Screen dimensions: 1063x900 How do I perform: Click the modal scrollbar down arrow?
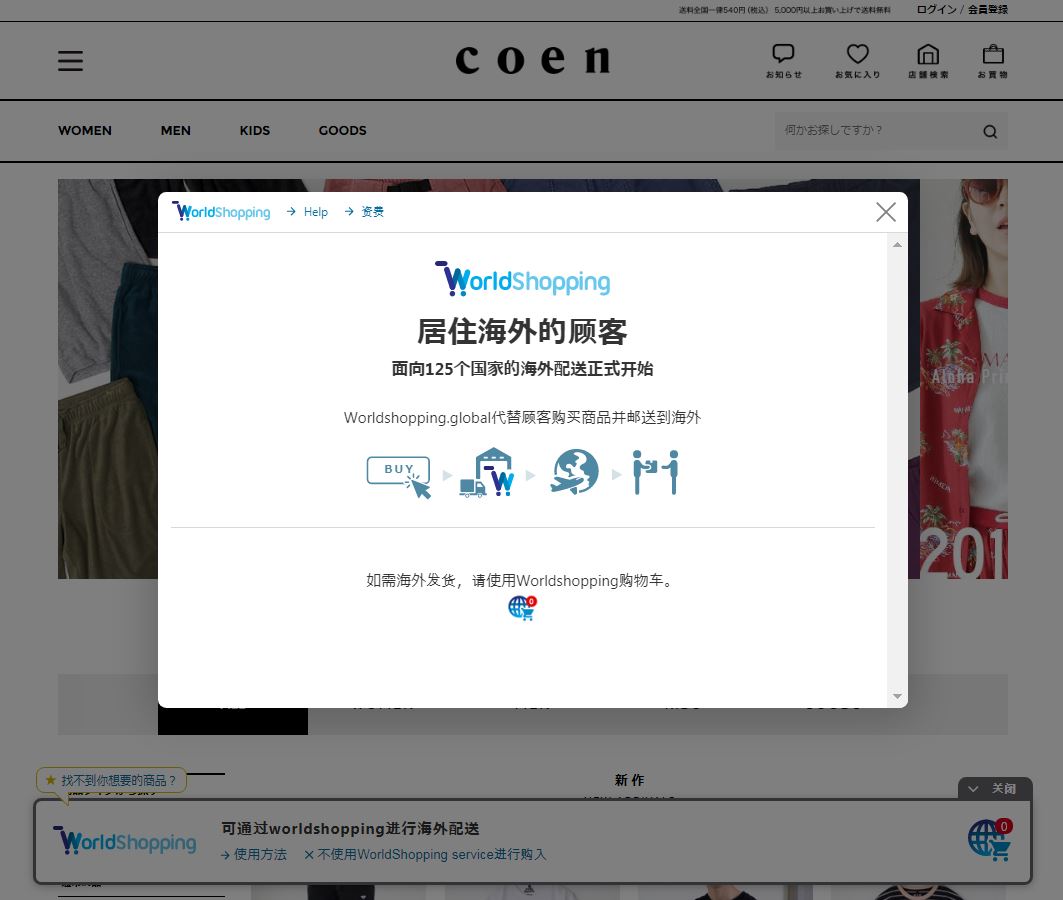coord(897,696)
